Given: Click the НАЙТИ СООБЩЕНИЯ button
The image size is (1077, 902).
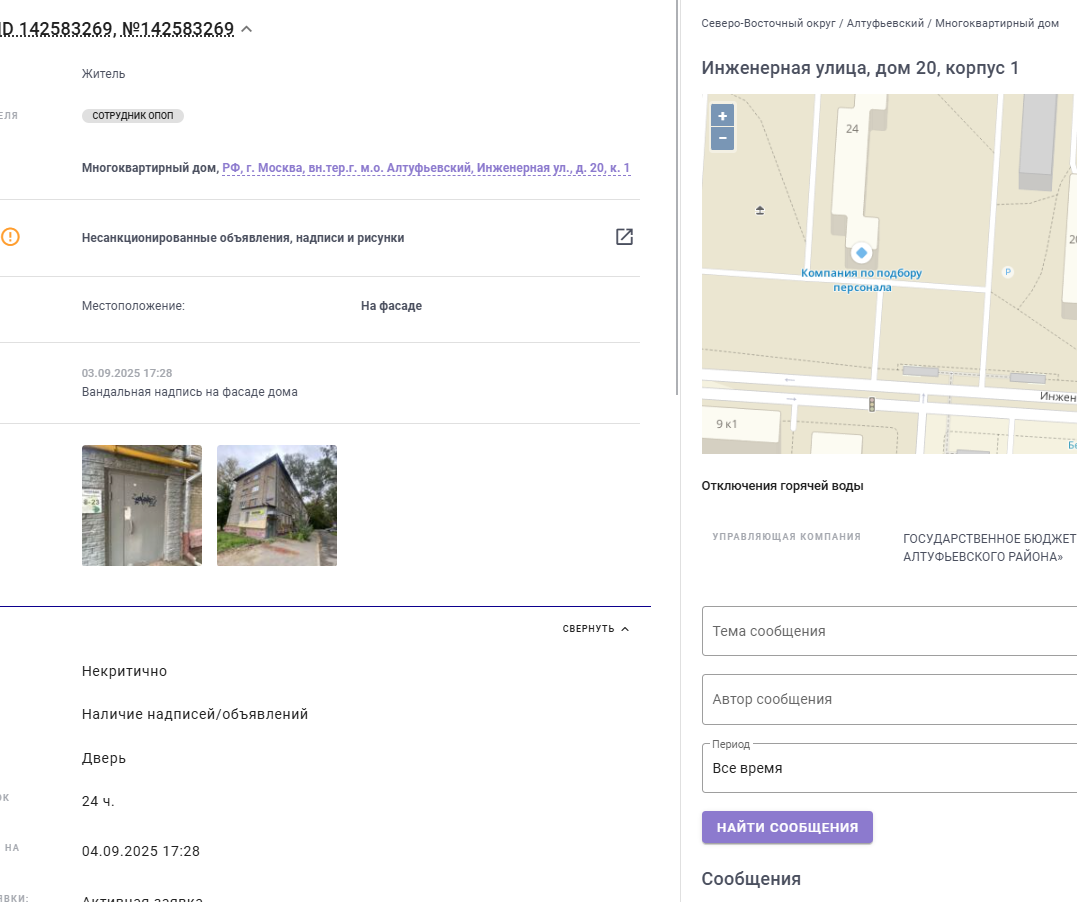Looking at the screenshot, I should [787, 827].
